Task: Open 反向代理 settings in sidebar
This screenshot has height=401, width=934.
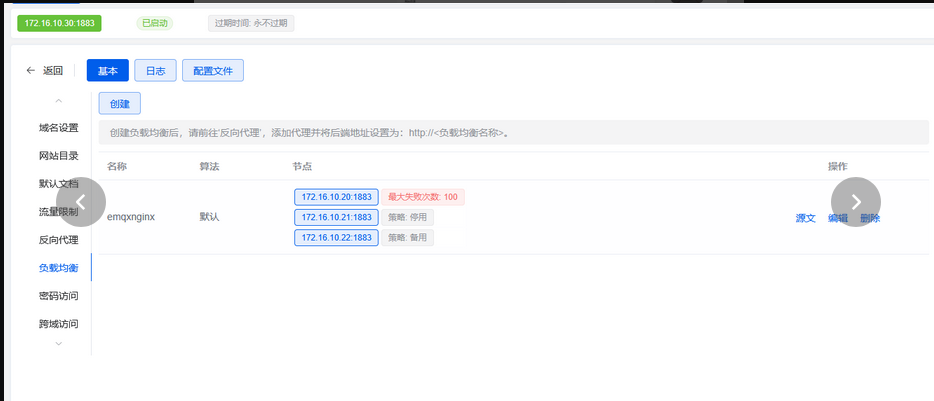Action: [58, 240]
